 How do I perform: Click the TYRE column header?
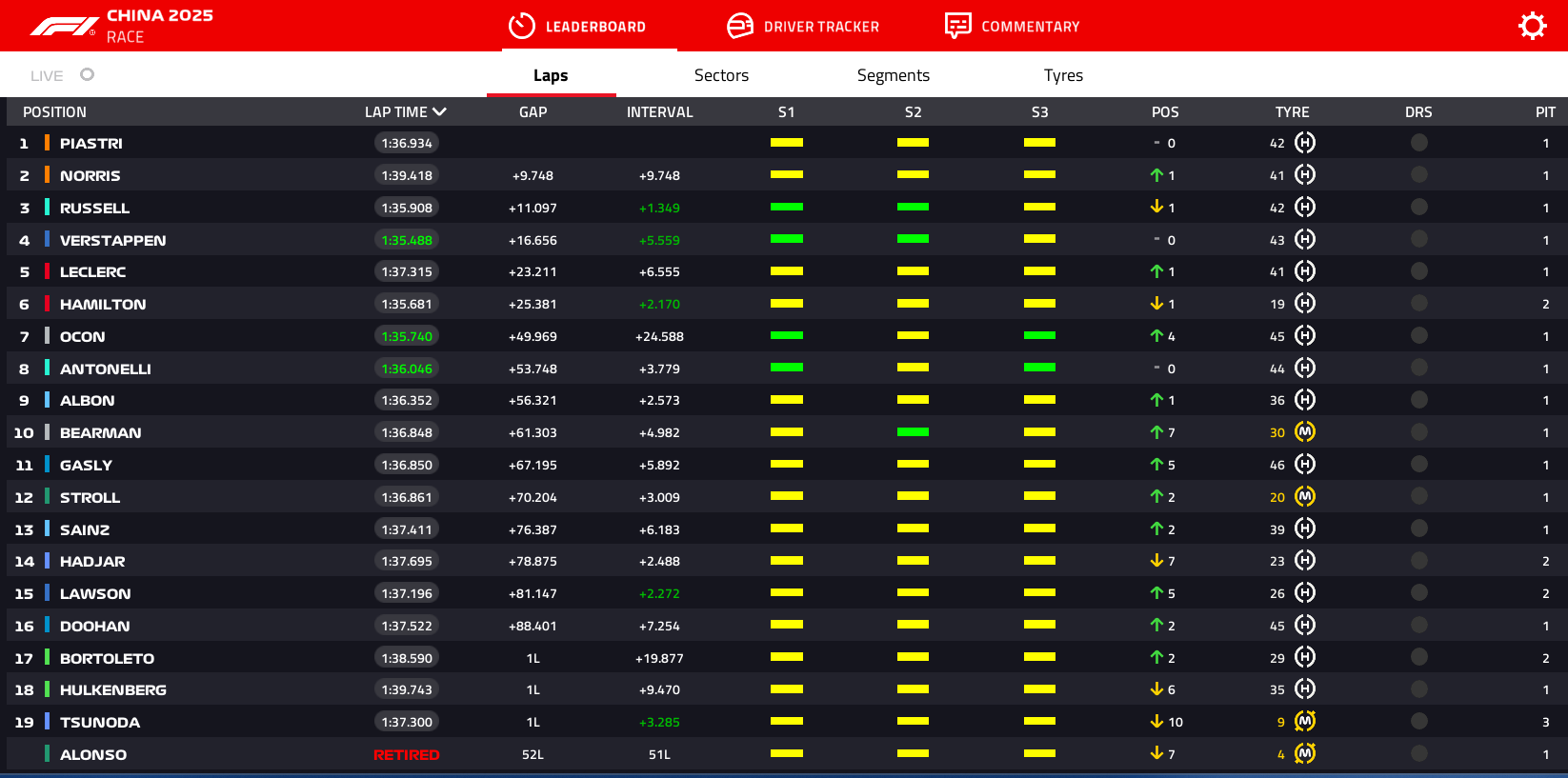pos(1293,112)
